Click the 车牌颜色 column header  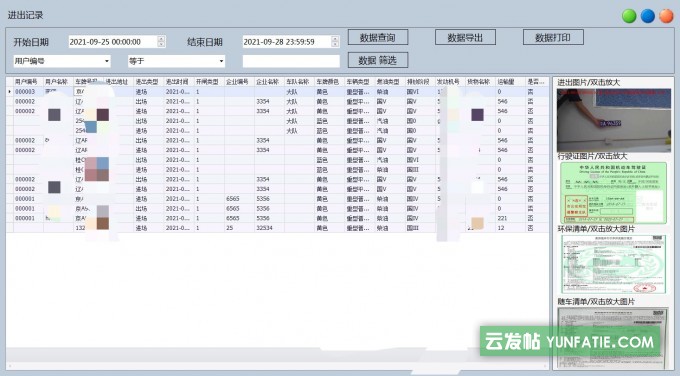point(330,82)
